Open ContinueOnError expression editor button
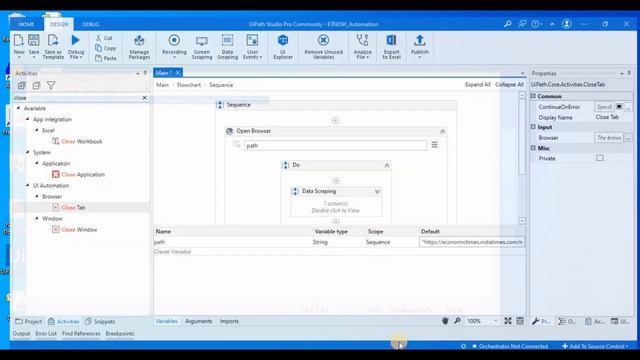The image size is (640, 360). [x=628, y=107]
